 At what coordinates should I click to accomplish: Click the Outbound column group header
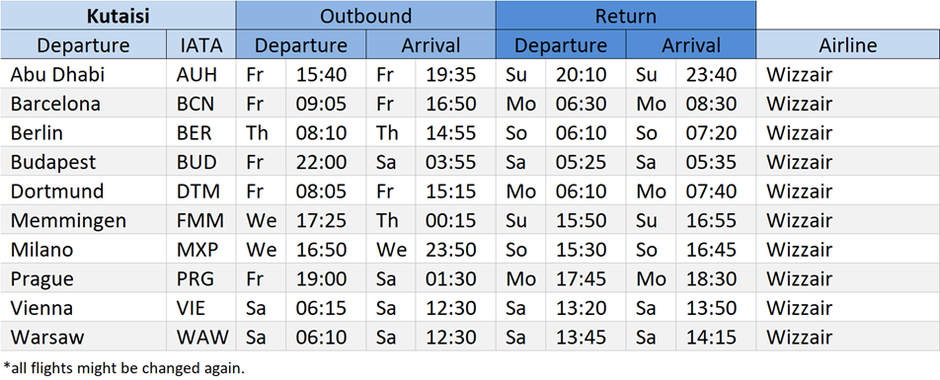[x=366, y=16]
